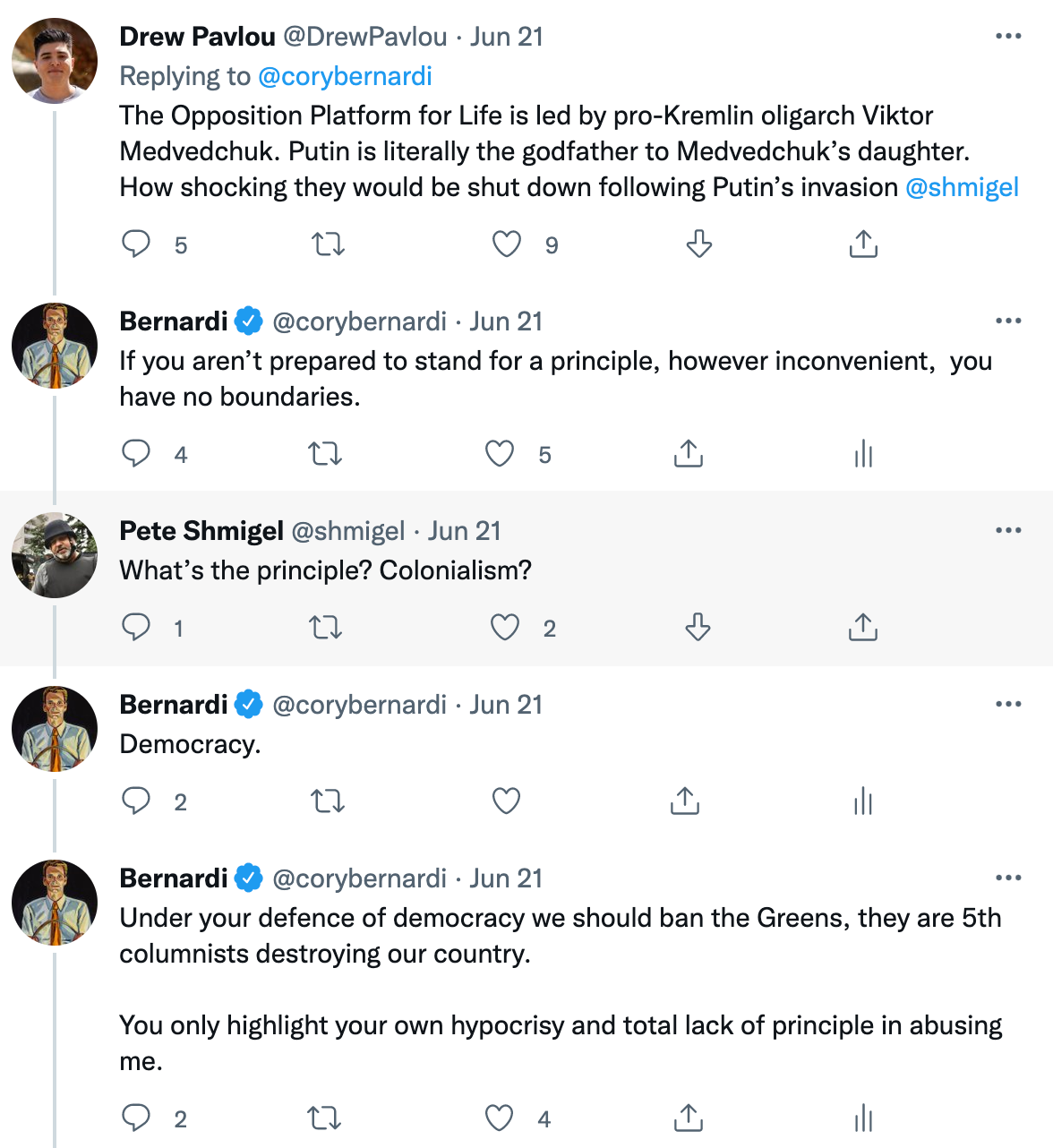Retweet Pete Shmigel's Colonialism tweet

326,627
